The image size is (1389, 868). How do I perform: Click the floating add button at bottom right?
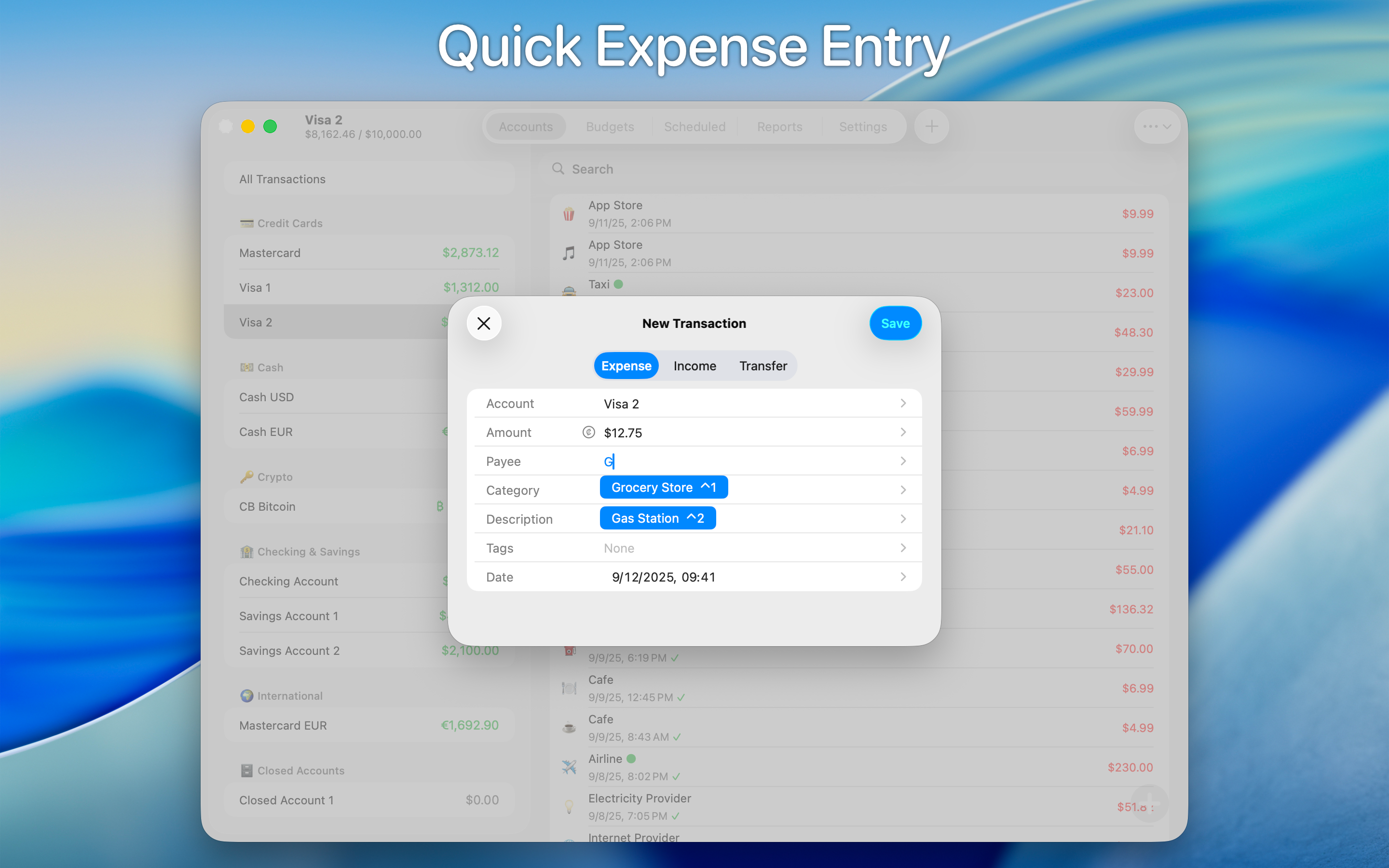pyautogui.click(x=1149, y=803)
